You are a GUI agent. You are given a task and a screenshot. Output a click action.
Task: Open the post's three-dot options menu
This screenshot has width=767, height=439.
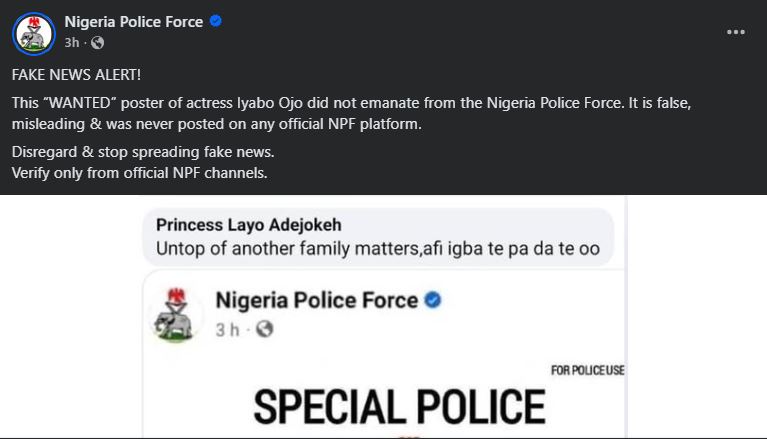coord(736,32)
